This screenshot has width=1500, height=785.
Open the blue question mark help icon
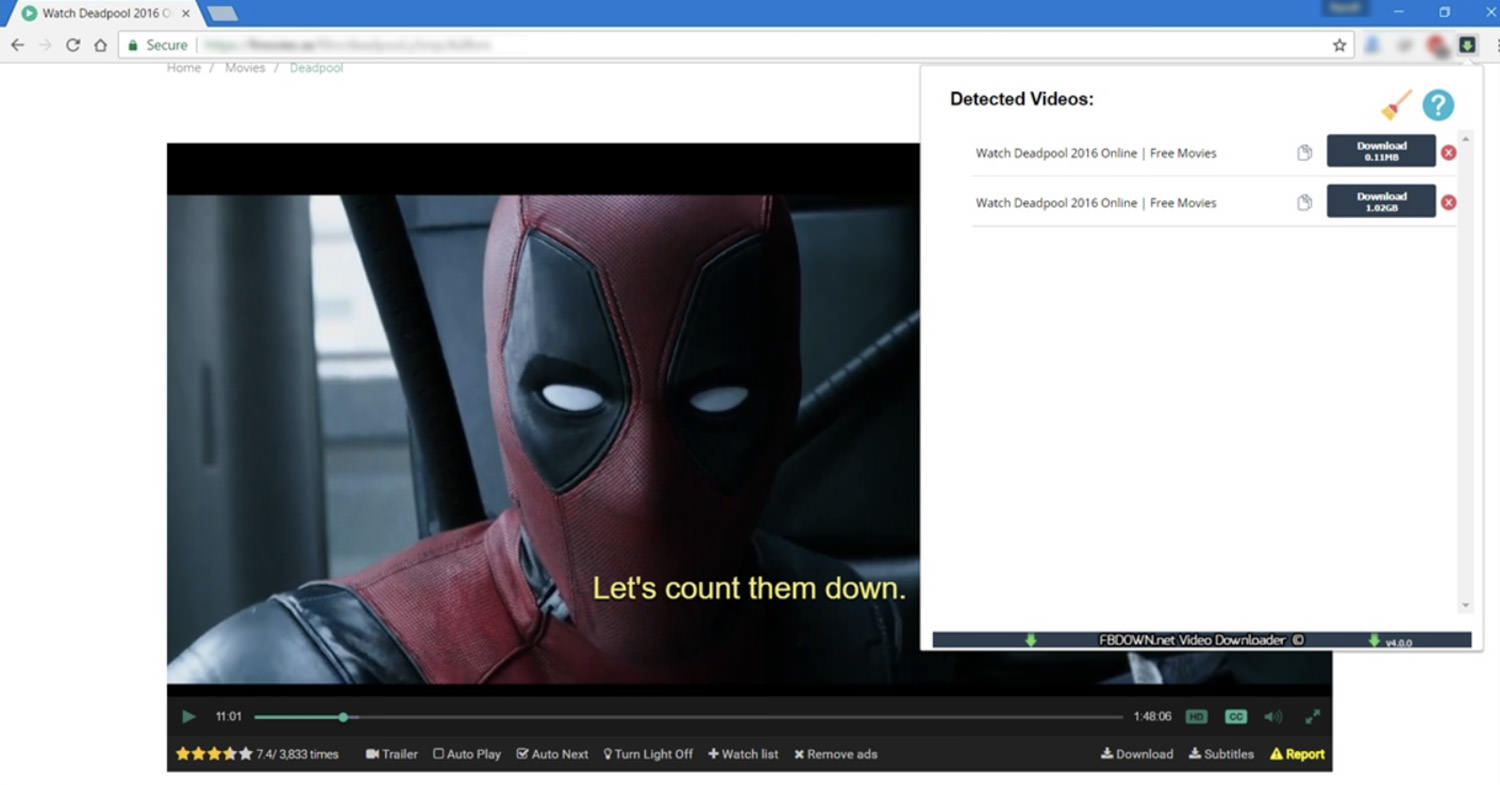pos(1438,105)
